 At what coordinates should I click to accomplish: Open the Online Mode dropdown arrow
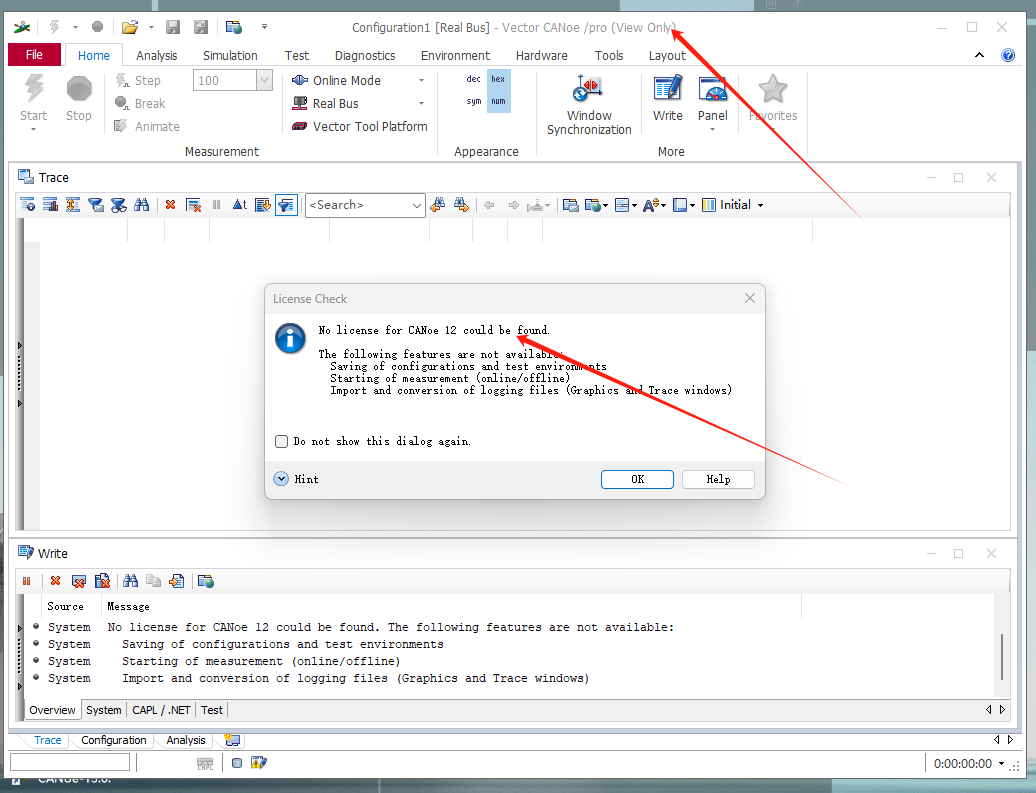(421, 81)
